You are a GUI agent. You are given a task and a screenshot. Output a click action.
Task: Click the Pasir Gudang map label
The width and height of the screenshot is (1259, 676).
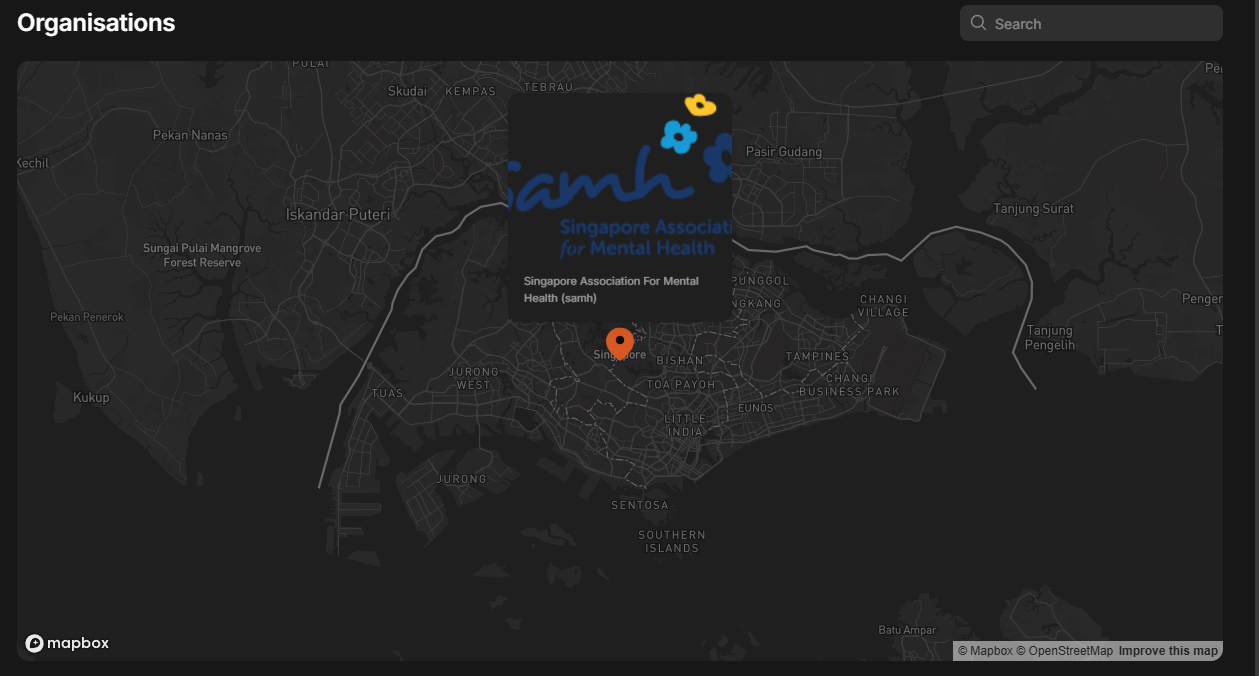tap(784, 152)
